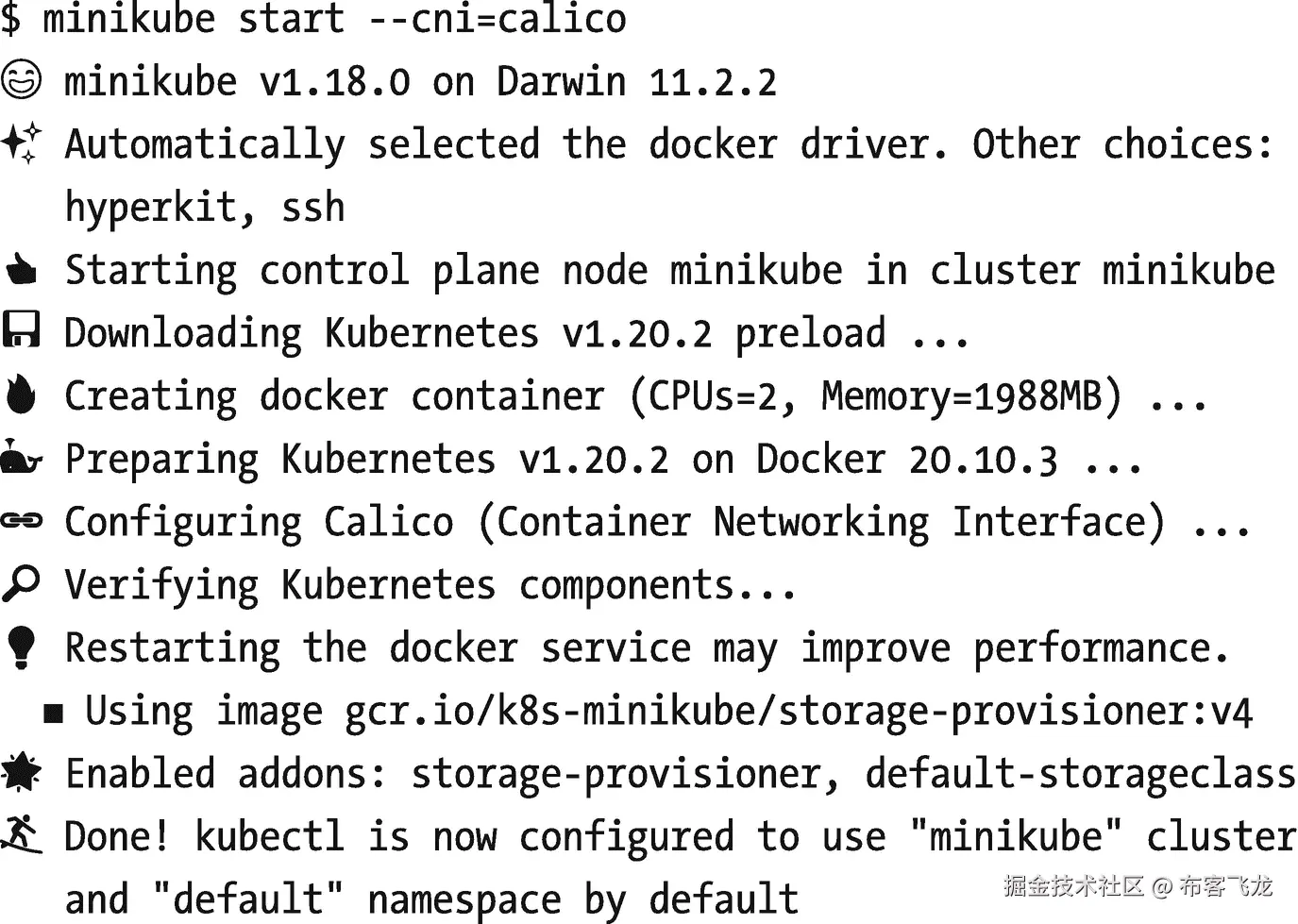Click the floppy disk icon beside Downloading
This screenshot has height=924, width=1298.
[21, 331]
